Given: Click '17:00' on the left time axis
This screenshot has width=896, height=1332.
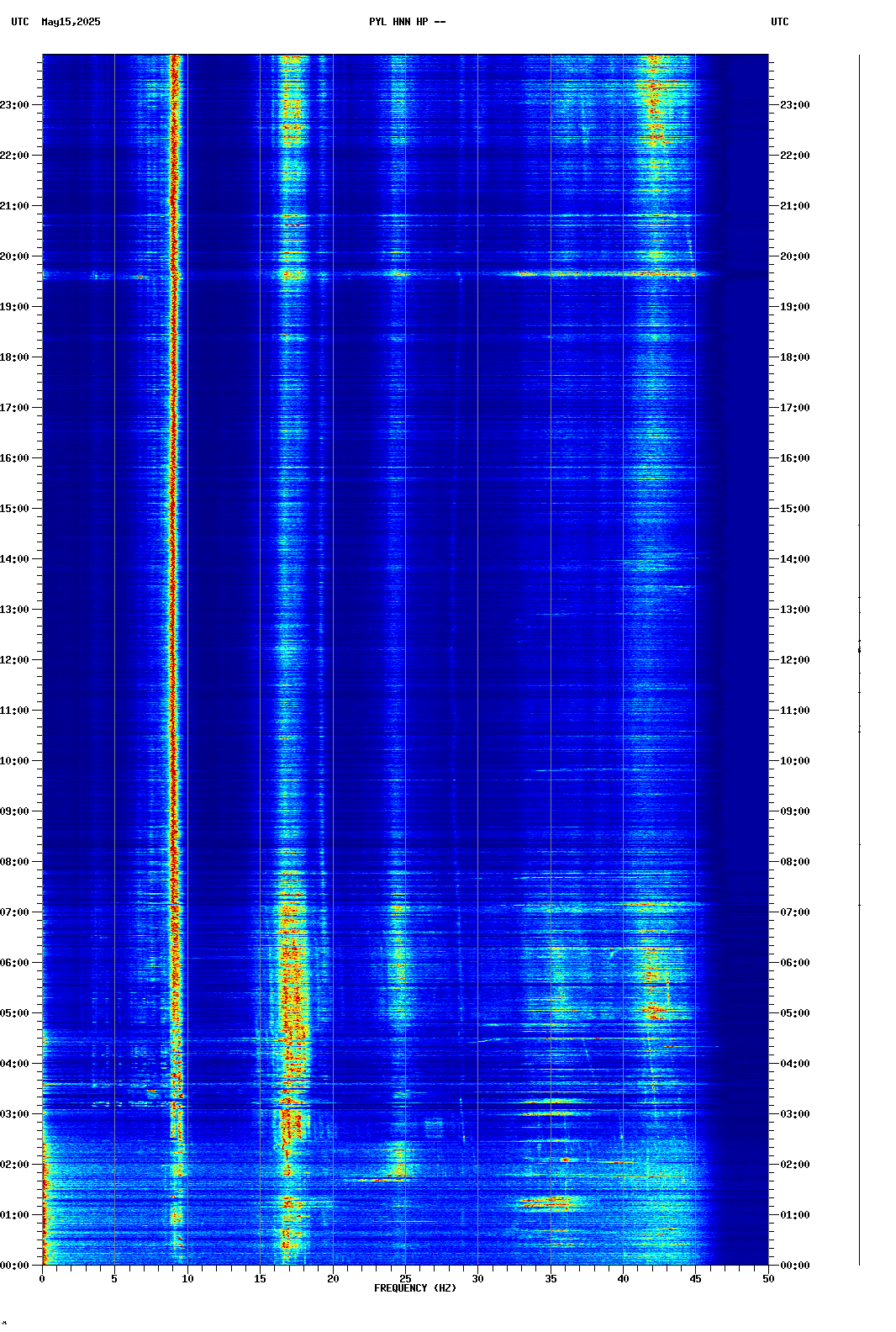Looking at the screenshot, I should (15, 408).
